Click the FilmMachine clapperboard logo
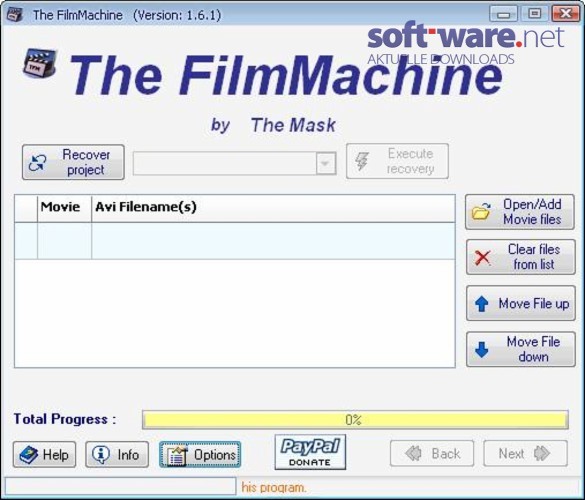Screen dimensions: 585x500 tap(40, 63)
